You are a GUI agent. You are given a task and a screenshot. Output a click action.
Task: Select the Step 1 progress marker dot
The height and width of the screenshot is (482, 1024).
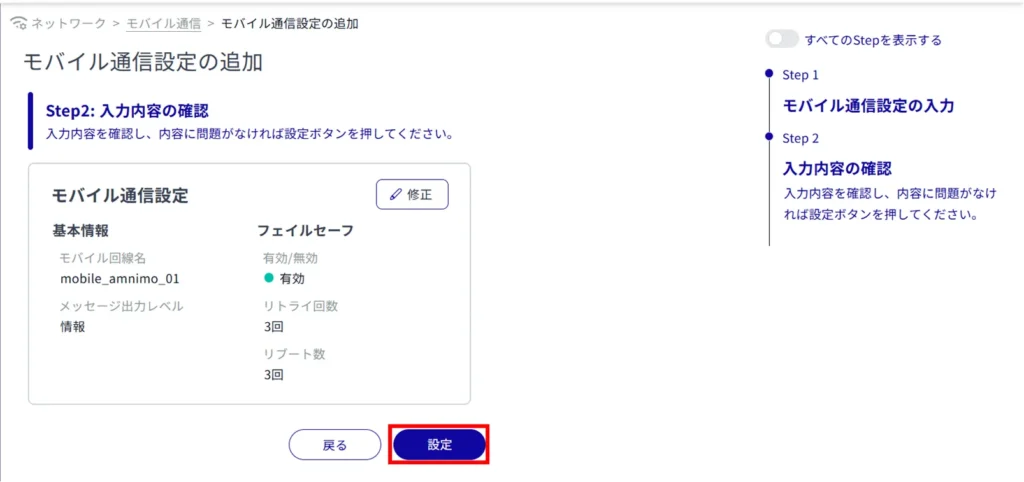768,74
